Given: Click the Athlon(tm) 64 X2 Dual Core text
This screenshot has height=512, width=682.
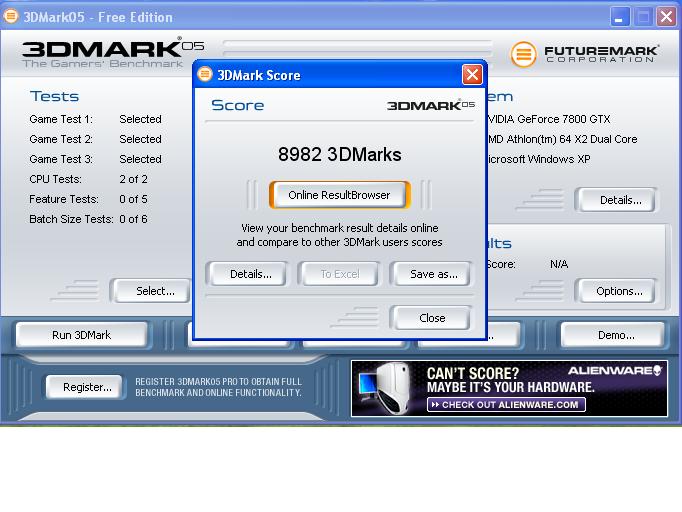Looking at the screenshot, I should (572, 139).
